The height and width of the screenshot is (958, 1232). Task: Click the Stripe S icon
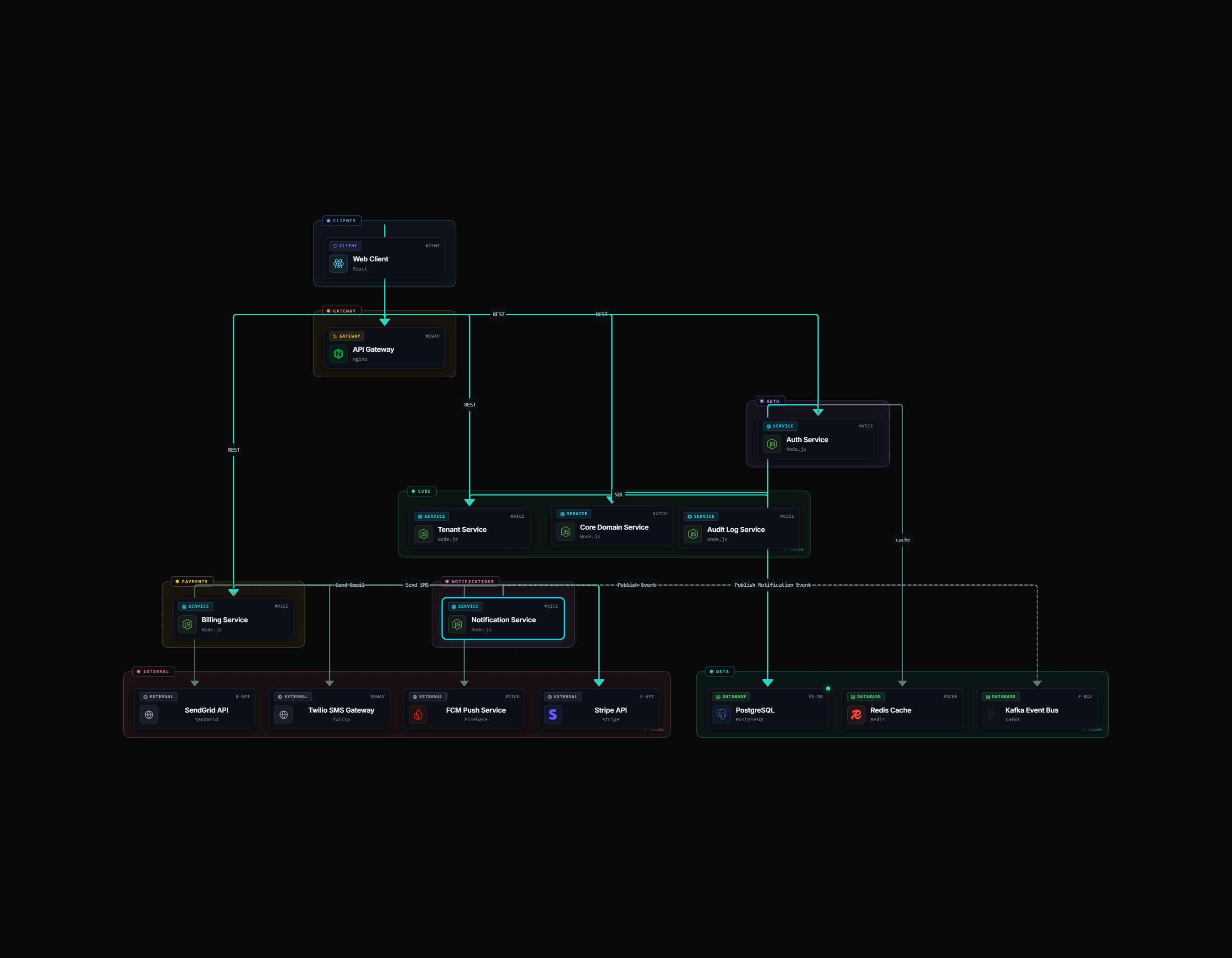pos(553,714)
